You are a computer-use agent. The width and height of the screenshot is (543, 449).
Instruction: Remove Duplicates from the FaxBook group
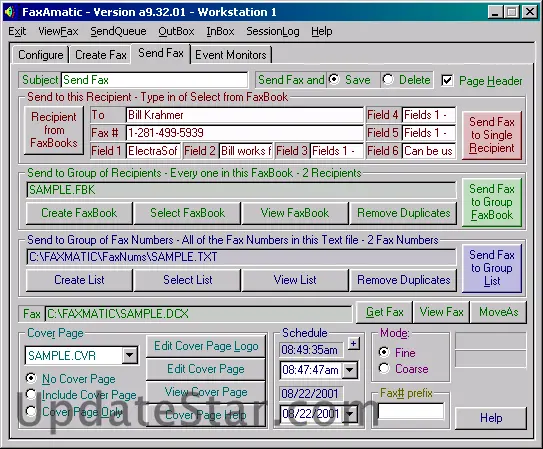pyautogui.click(x=403, y=213)
